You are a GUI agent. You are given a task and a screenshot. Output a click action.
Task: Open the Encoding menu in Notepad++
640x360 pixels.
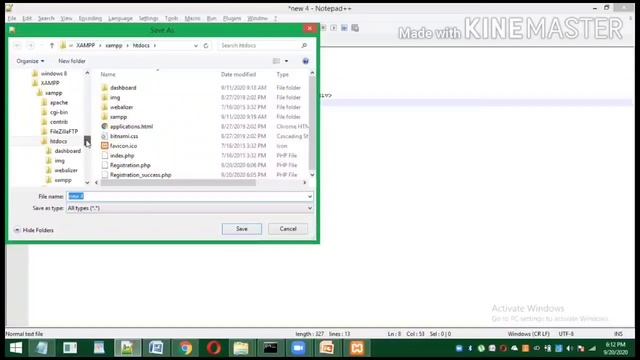pyautogui.click(x=90, y=18)
